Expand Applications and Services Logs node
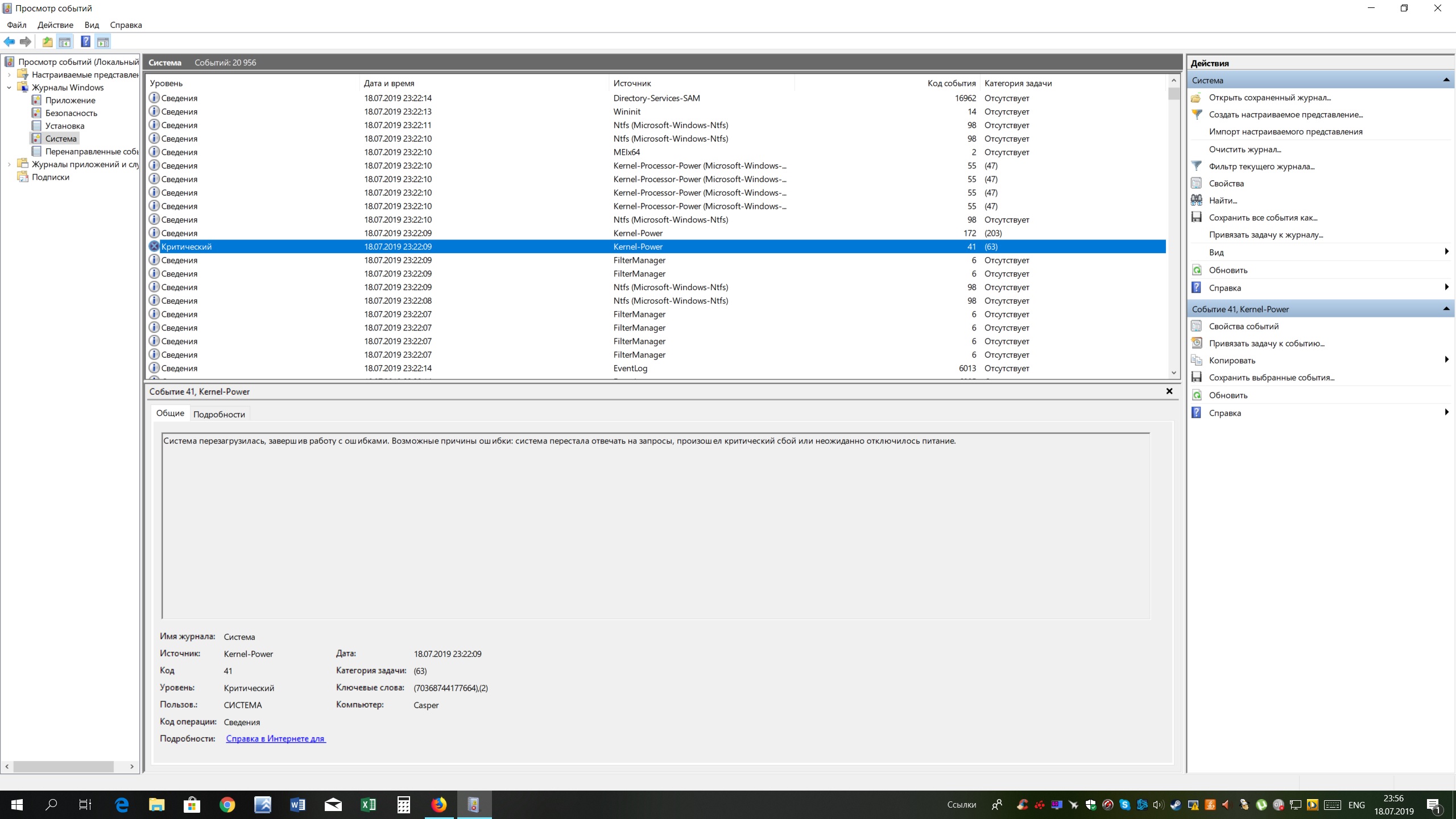 (x=9, y=164)
